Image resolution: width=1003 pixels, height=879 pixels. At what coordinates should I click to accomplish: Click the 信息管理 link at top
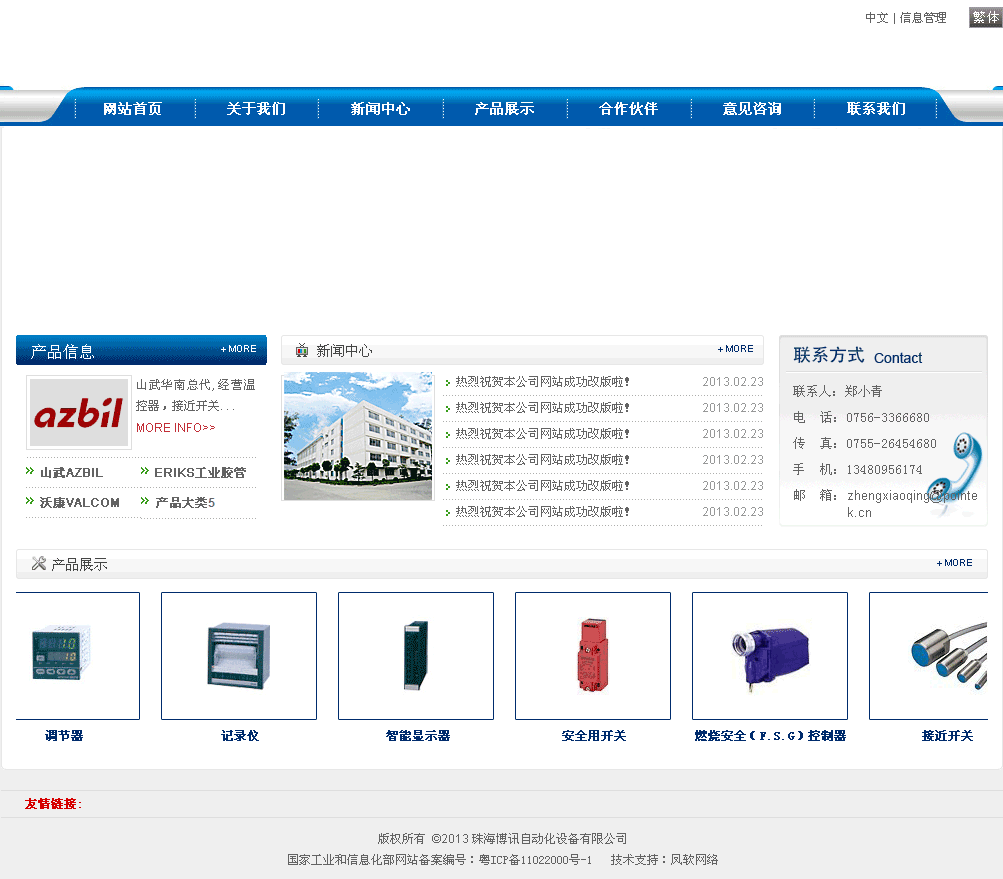[x=923, y=18]
